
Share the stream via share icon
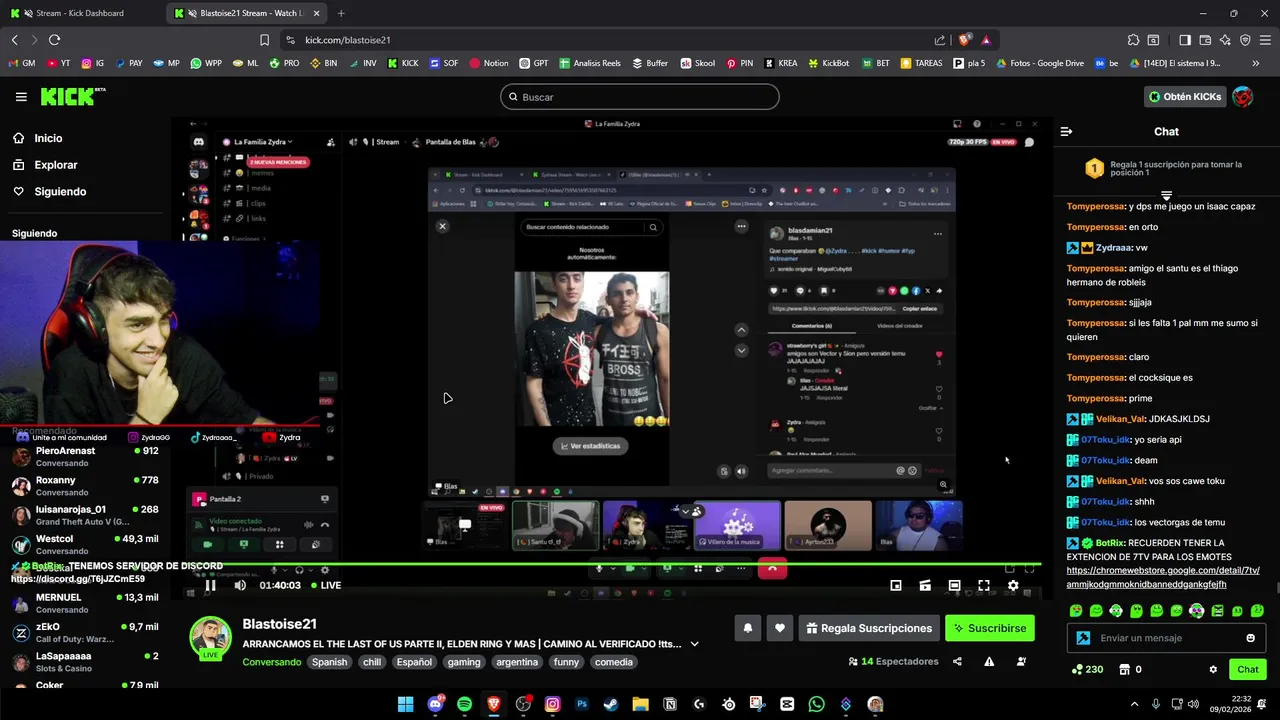957,661
